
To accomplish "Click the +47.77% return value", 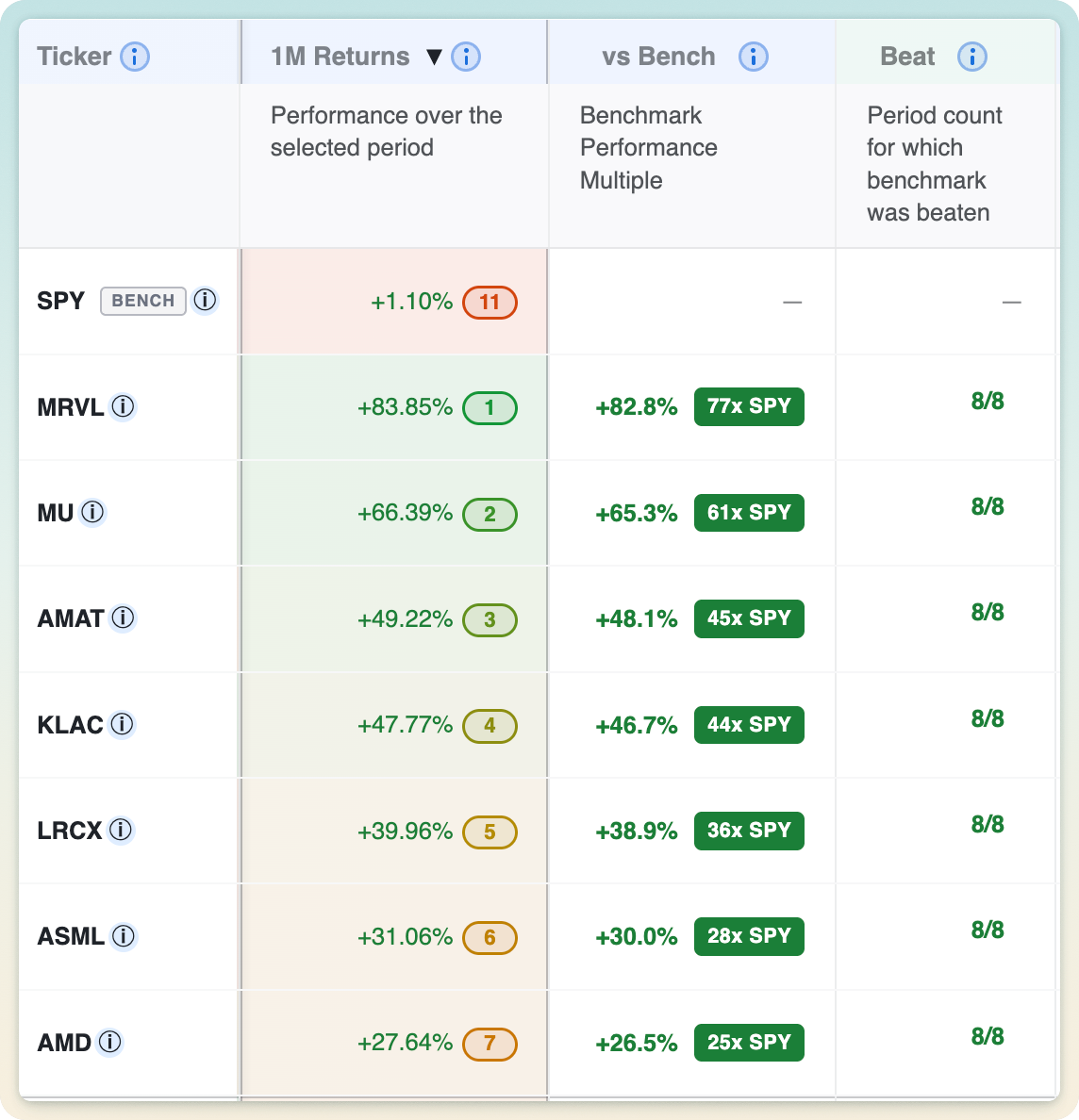I will [x=406, y=725].
